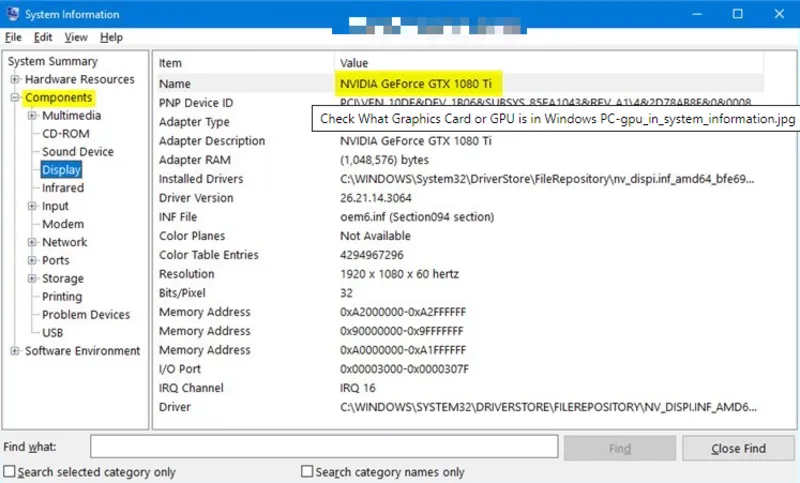Select the Adapter RAM row
800x483 pixels.
coord(459,160)
